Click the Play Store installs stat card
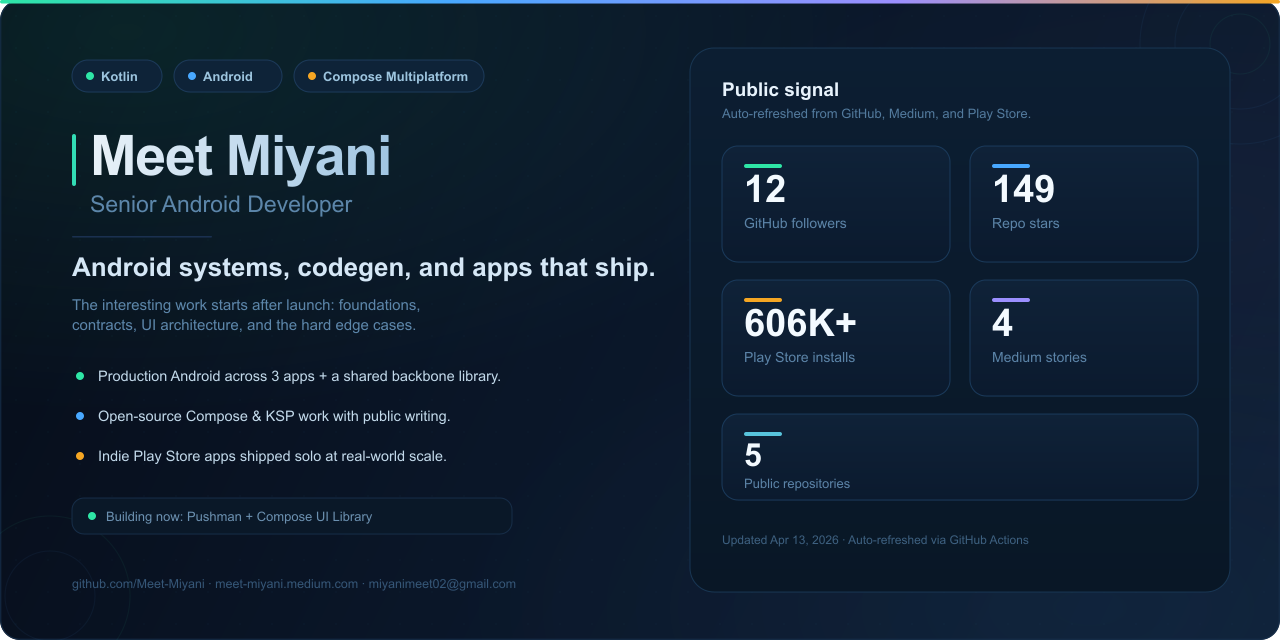Viewport: 1280px width, 640px height. click(836, 338)
